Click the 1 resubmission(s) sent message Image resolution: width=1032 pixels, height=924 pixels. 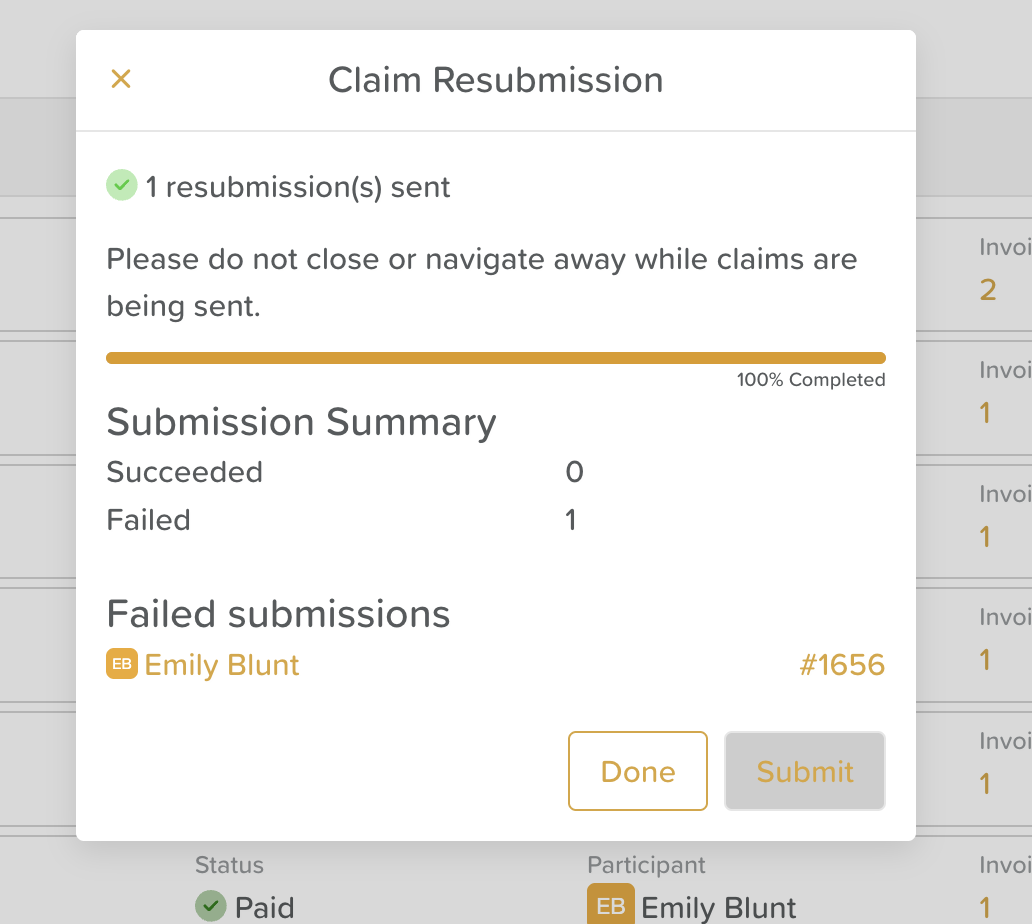[x=298, y=187]
